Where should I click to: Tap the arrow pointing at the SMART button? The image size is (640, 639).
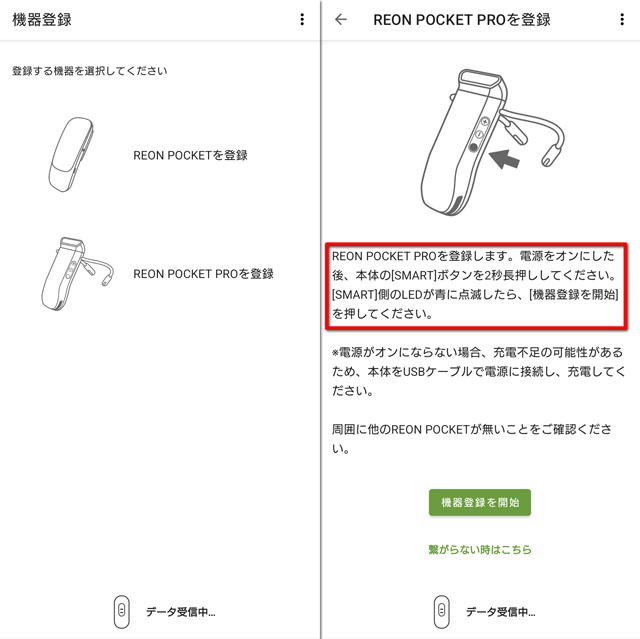pos(504,159)
